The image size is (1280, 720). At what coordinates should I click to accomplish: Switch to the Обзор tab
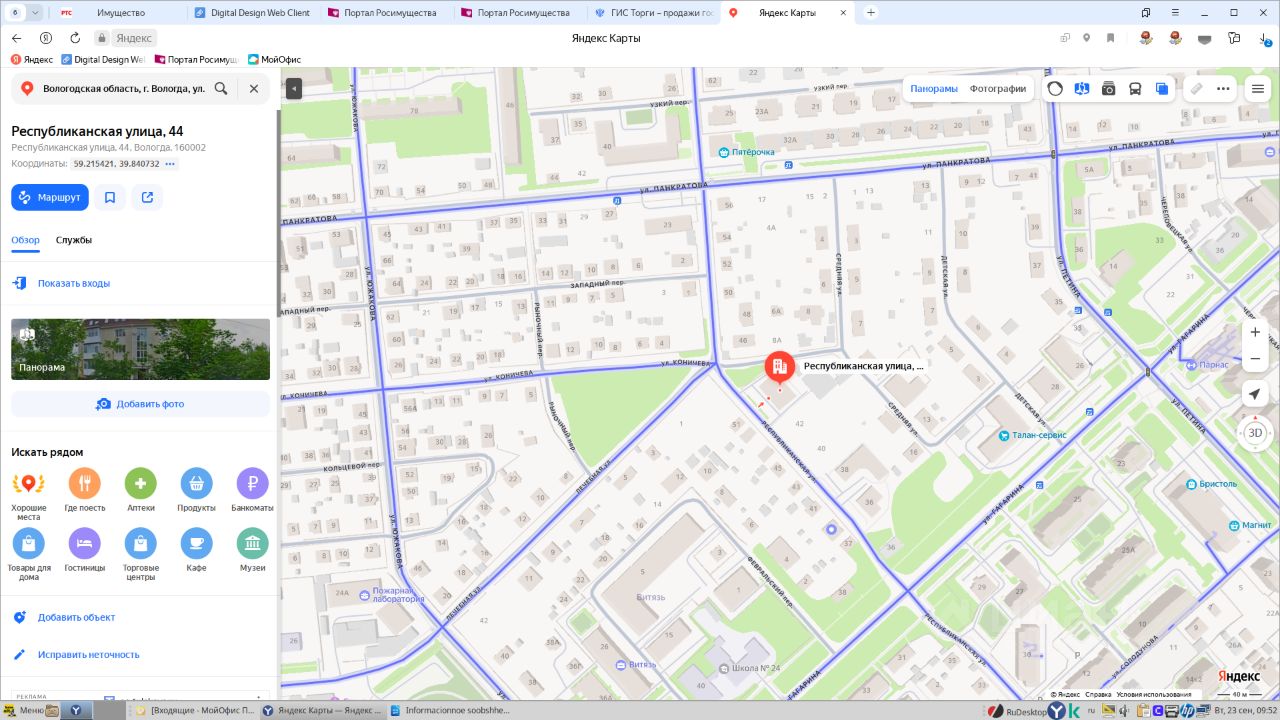(26, 240)
